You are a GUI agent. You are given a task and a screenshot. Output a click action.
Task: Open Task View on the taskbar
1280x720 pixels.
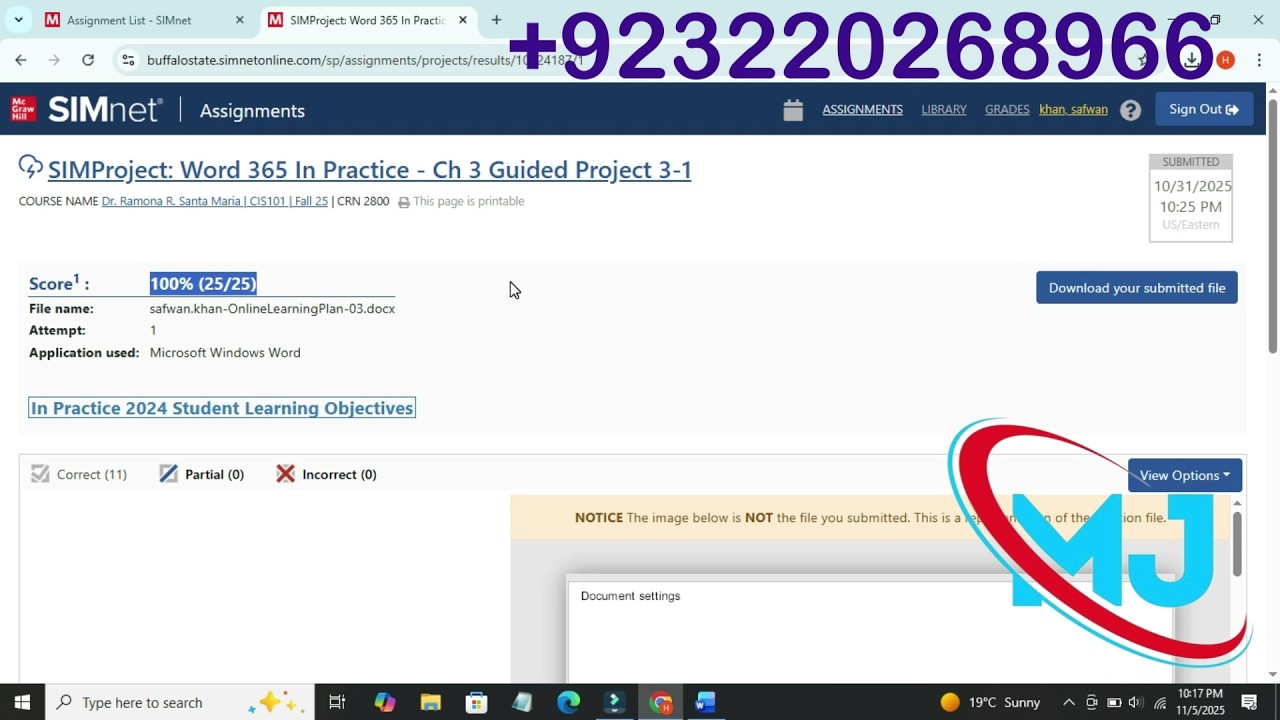point(337,702)
